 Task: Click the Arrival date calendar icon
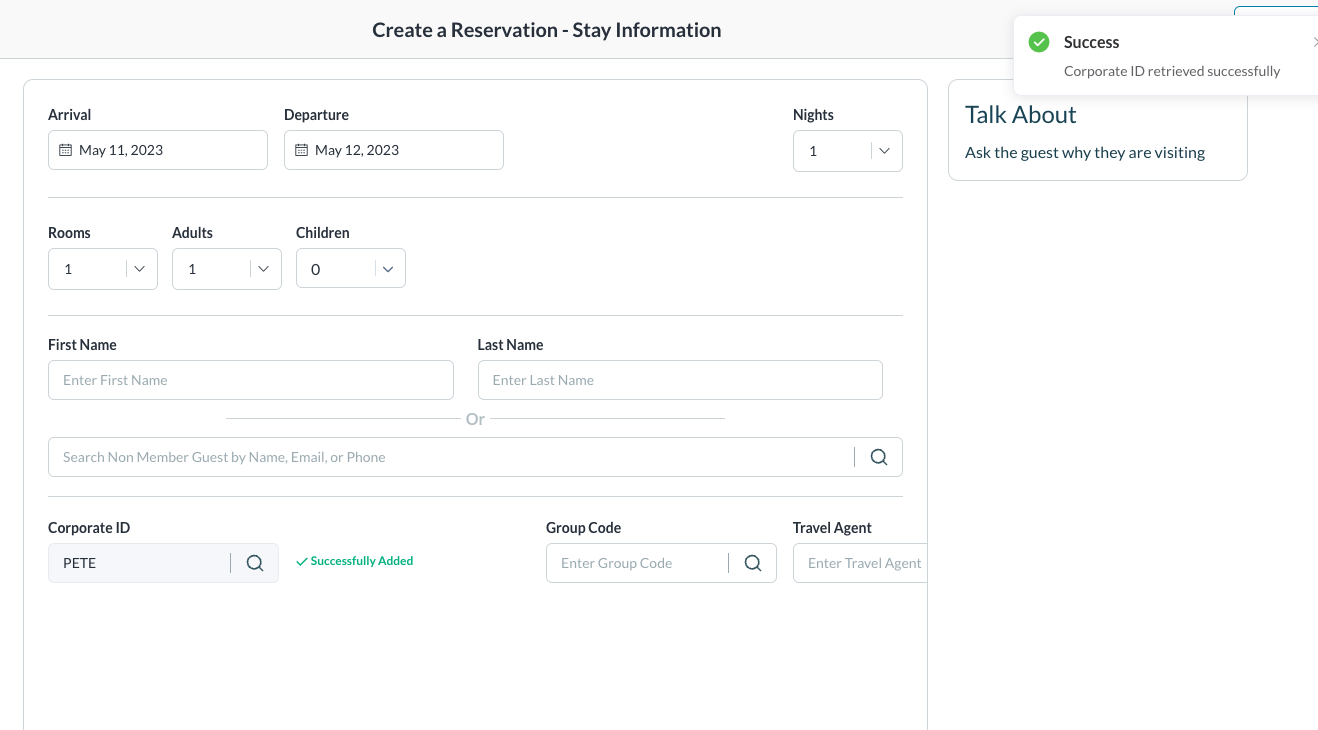(66, 150)
